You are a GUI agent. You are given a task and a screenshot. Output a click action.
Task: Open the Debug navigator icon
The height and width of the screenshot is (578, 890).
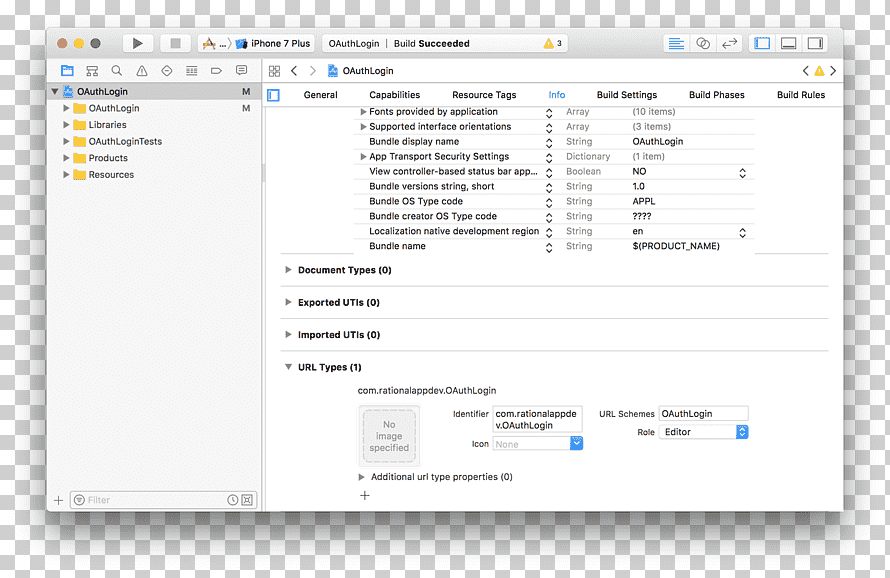click(x=191, y=70)
